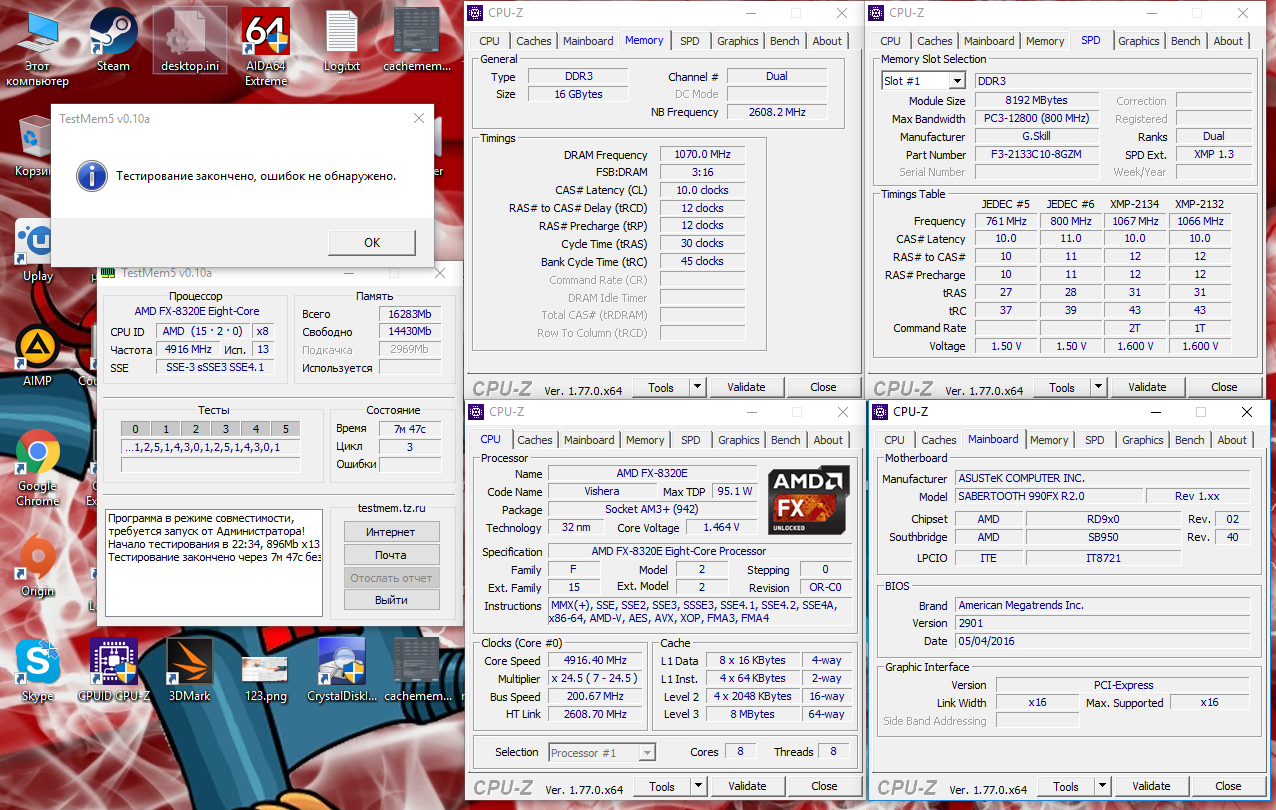This screenshot has width=1276, height=810.
Task: Click Close button in motherboard CPU-Z window
Action: pos(1228,786)
